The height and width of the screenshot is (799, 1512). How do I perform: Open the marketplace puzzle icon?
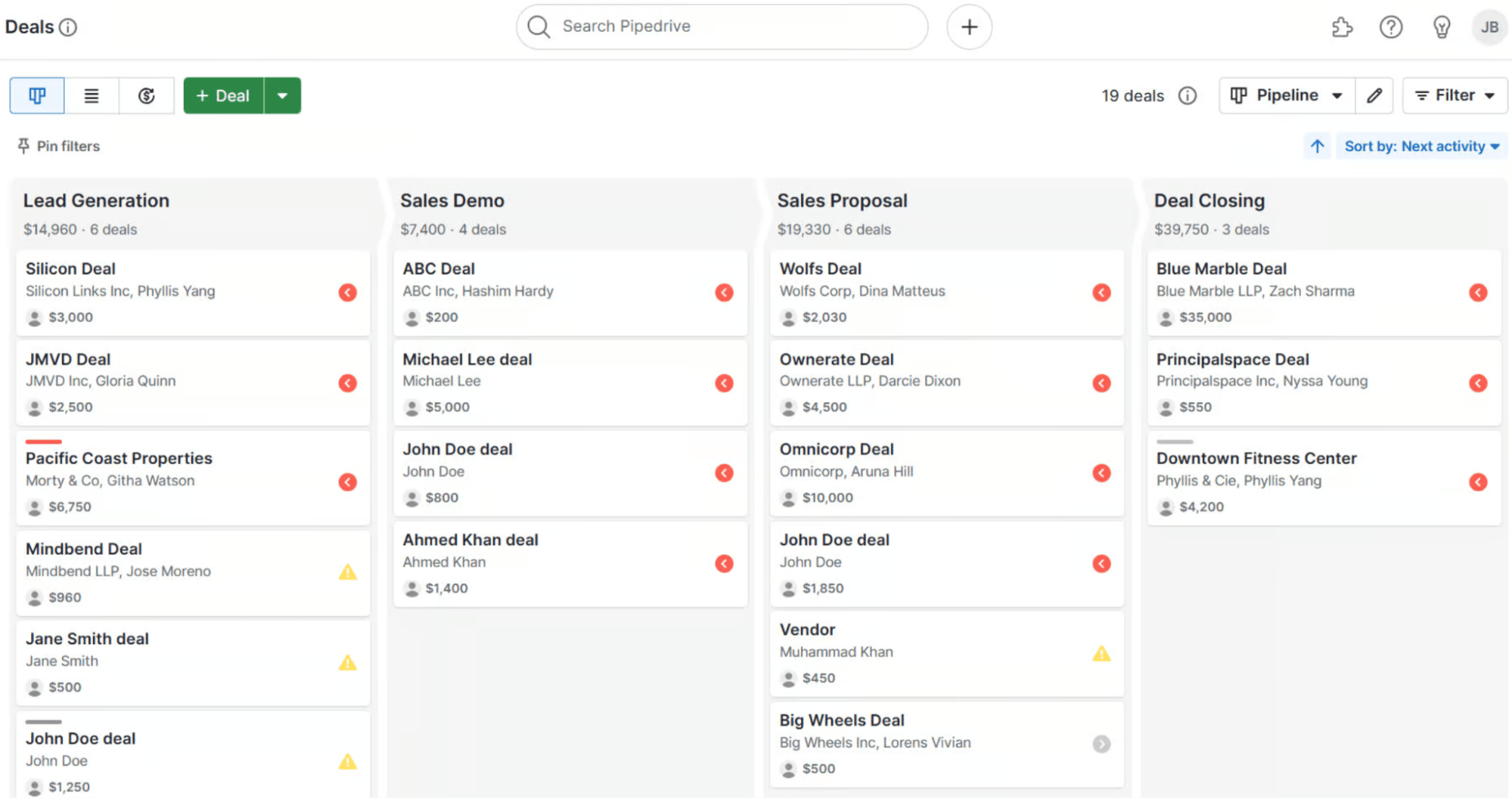(1342, 27)
